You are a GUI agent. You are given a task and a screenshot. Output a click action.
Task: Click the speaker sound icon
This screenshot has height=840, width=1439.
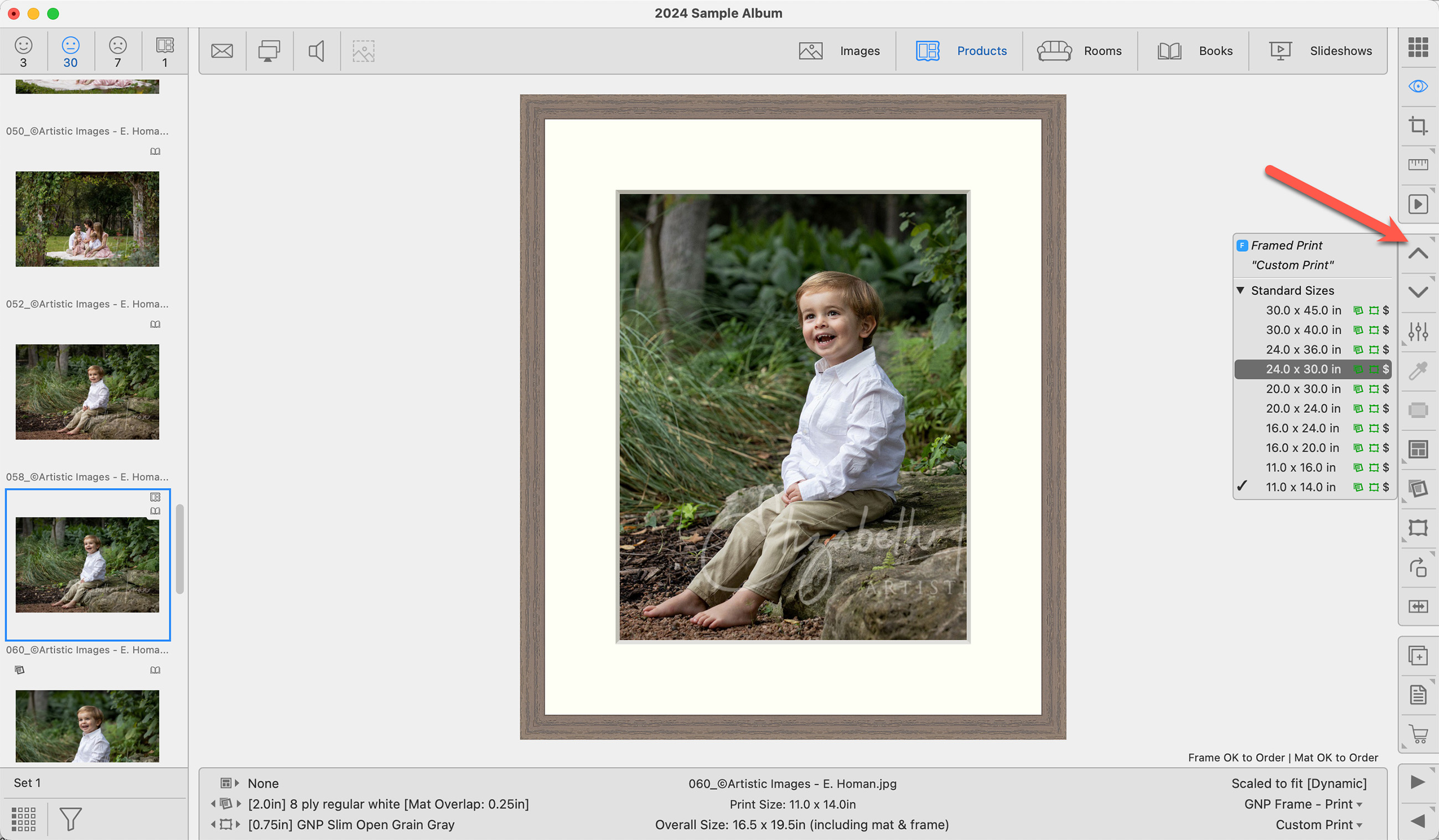[x=317, y=51]
